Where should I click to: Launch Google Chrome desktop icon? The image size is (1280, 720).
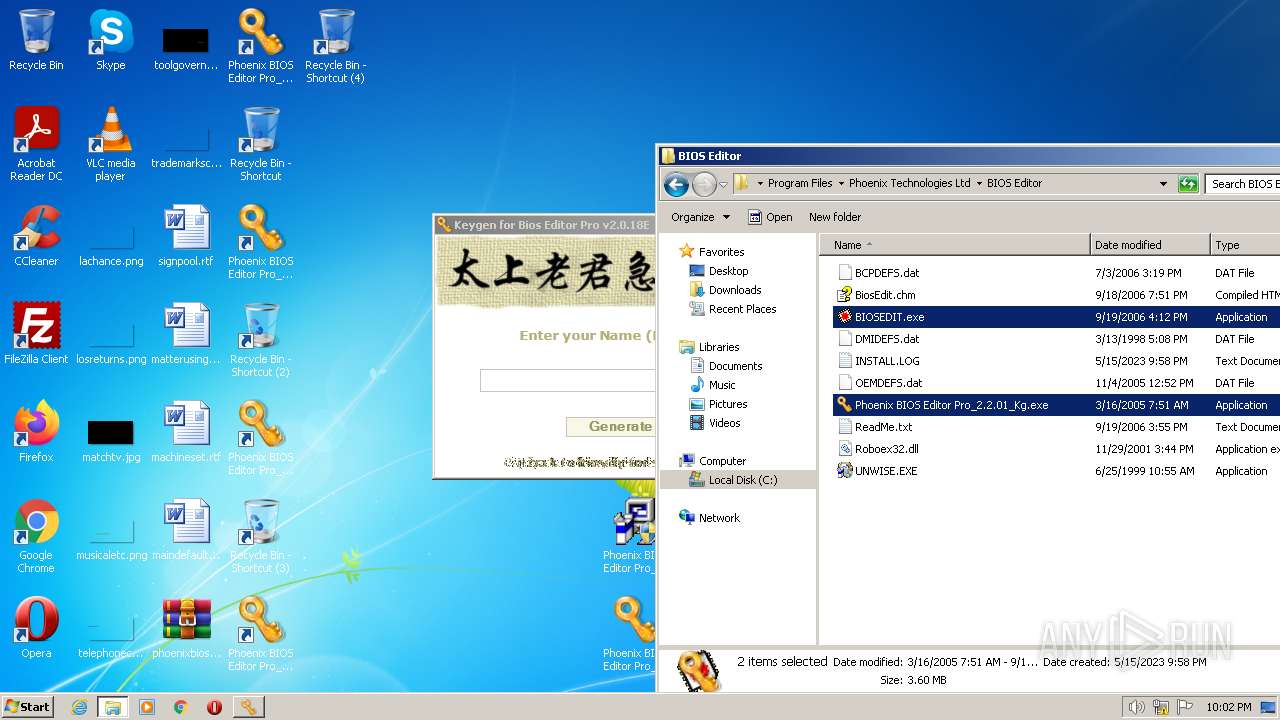pos(36,536)
